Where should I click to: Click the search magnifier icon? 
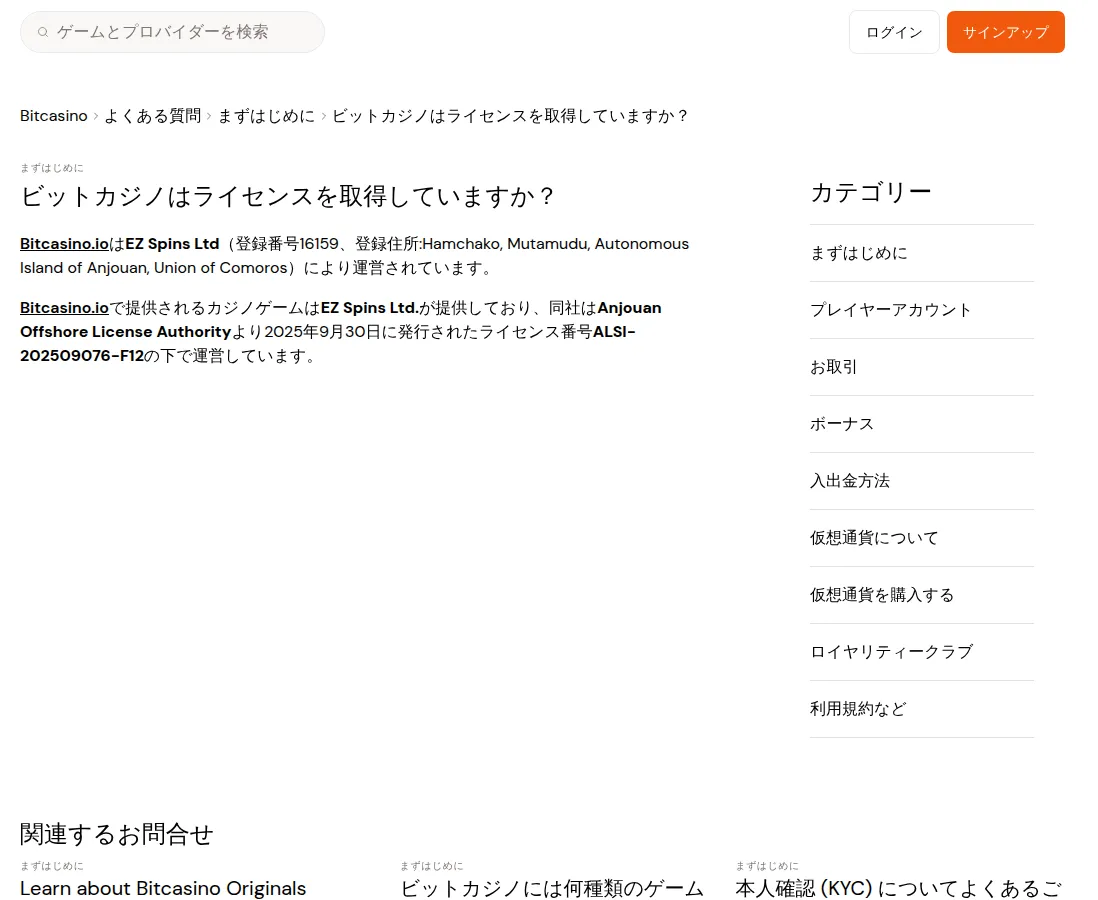[43, 32]
